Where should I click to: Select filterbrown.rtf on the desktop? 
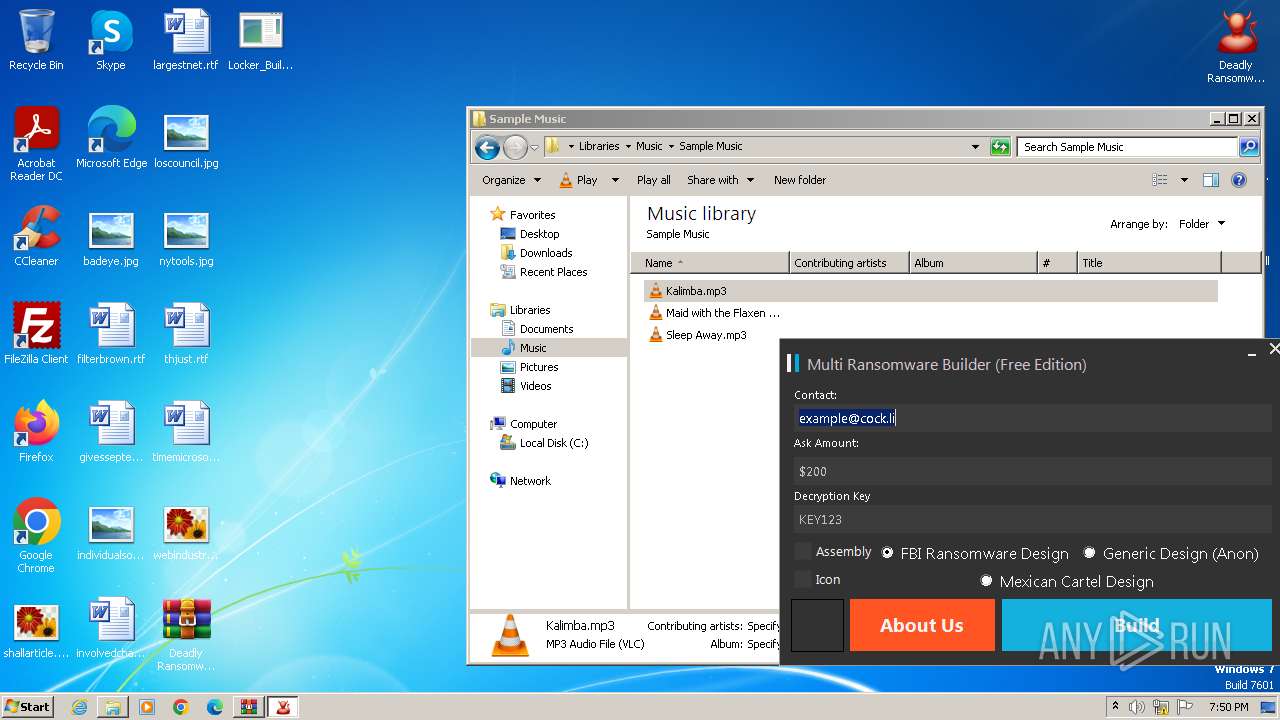[111, 334]
